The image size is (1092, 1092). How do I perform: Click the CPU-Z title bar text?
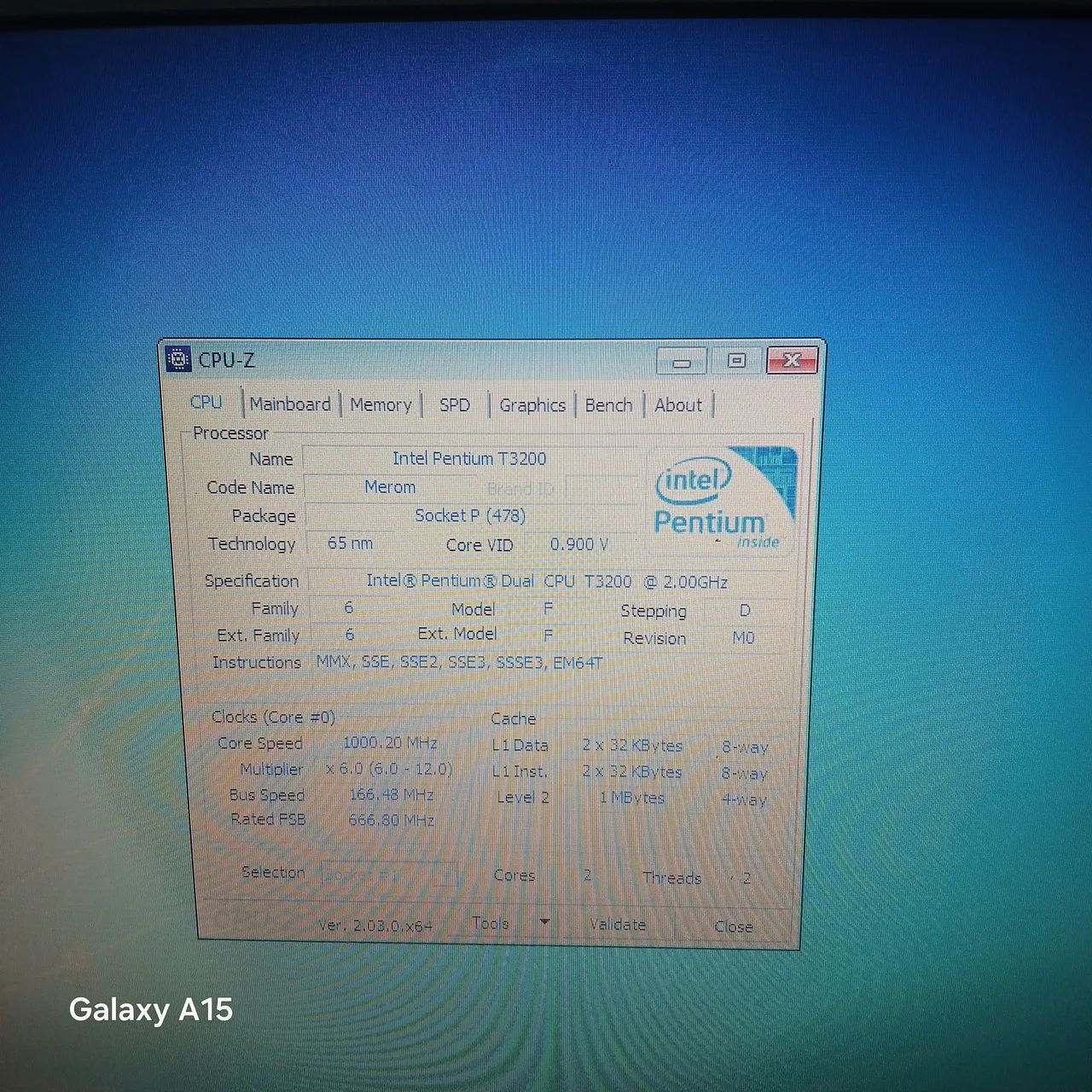pos(226,360)
